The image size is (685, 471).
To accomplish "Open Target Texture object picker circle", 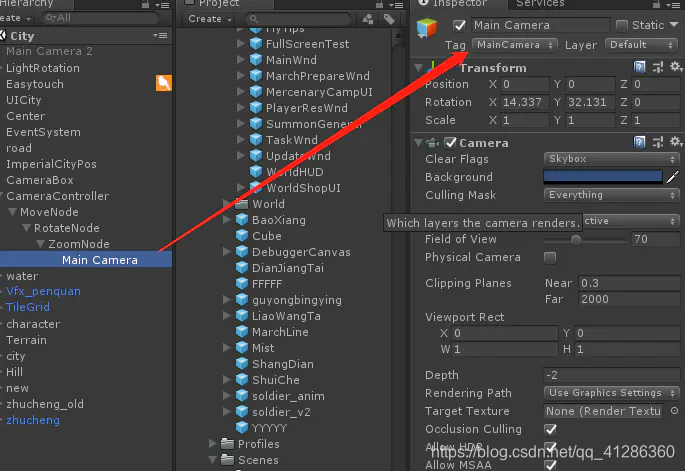I will [x=675, y=411].
